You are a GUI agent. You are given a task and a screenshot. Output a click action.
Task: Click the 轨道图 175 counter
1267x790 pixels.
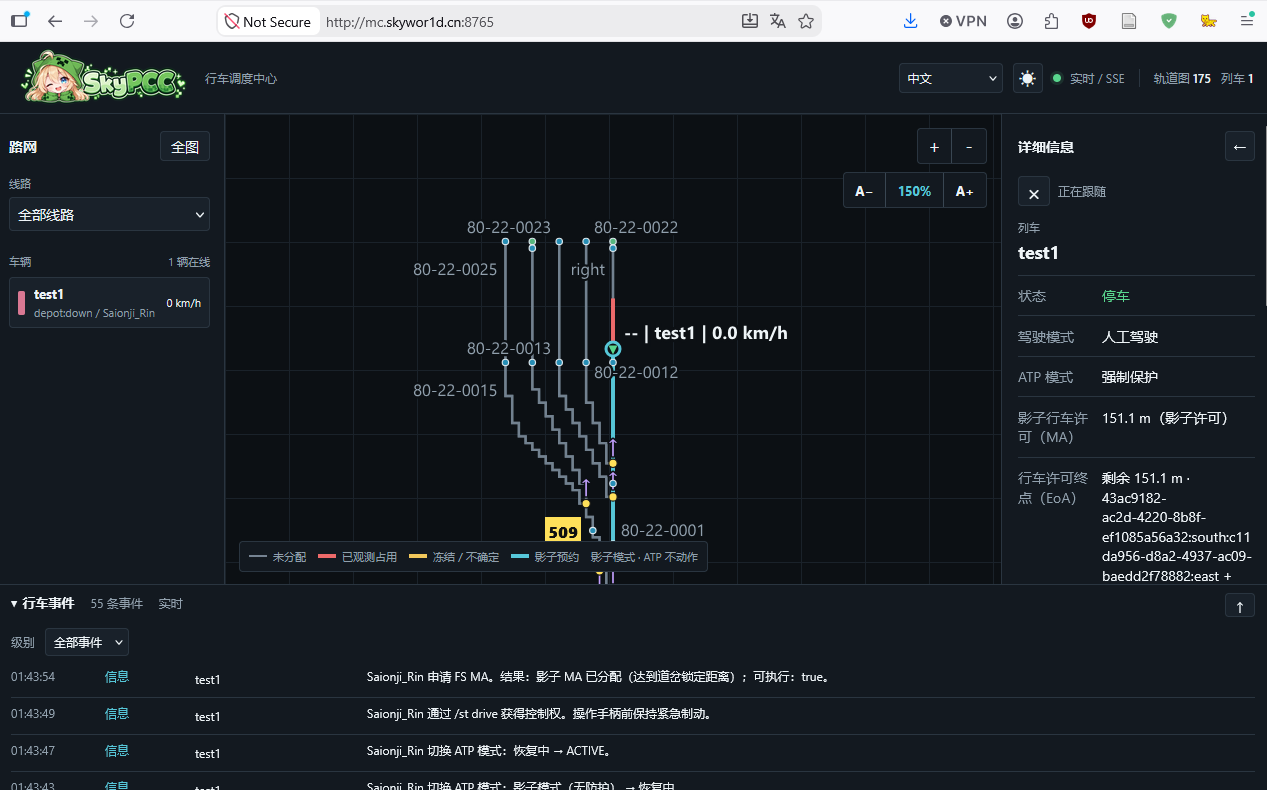click(1182, 78)
